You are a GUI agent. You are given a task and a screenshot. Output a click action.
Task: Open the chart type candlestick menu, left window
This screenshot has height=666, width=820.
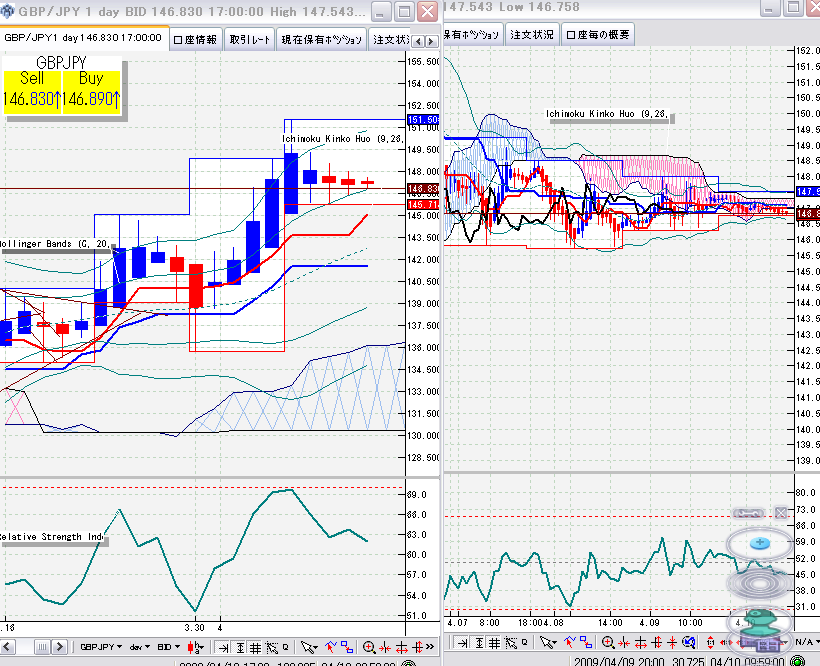click(196, 647)
